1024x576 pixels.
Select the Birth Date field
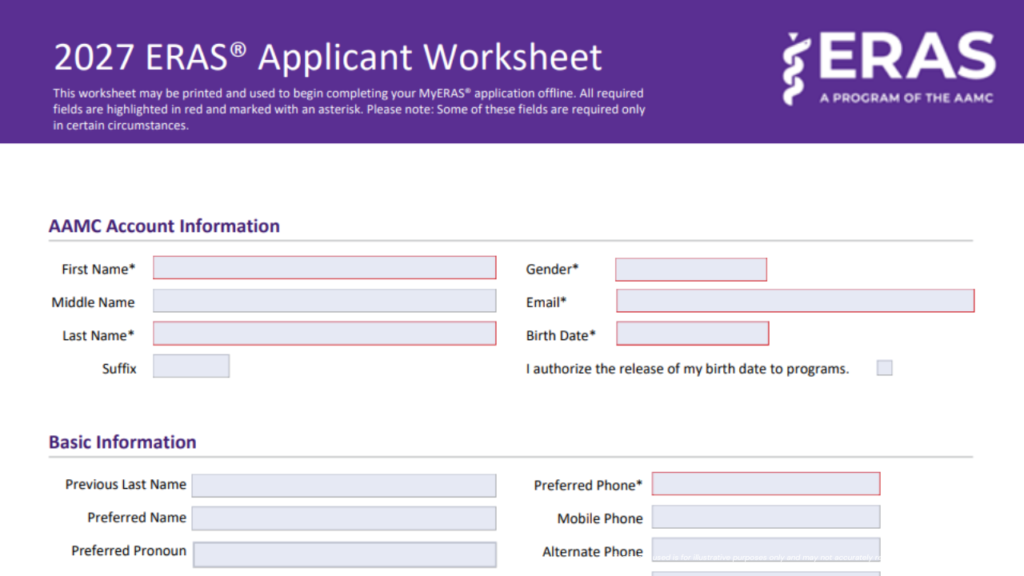click(x=692, y=334)
